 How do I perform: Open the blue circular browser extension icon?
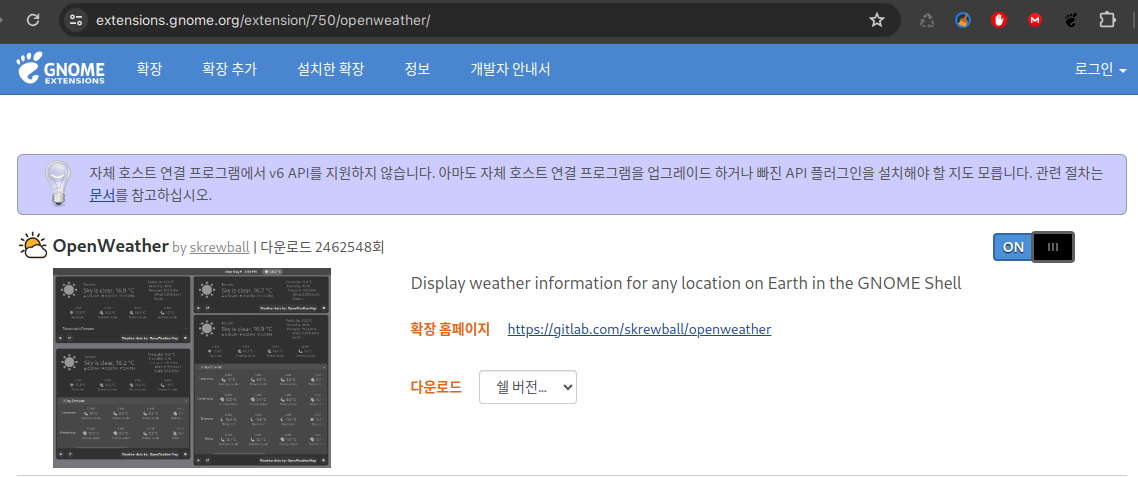pos(962,20)
